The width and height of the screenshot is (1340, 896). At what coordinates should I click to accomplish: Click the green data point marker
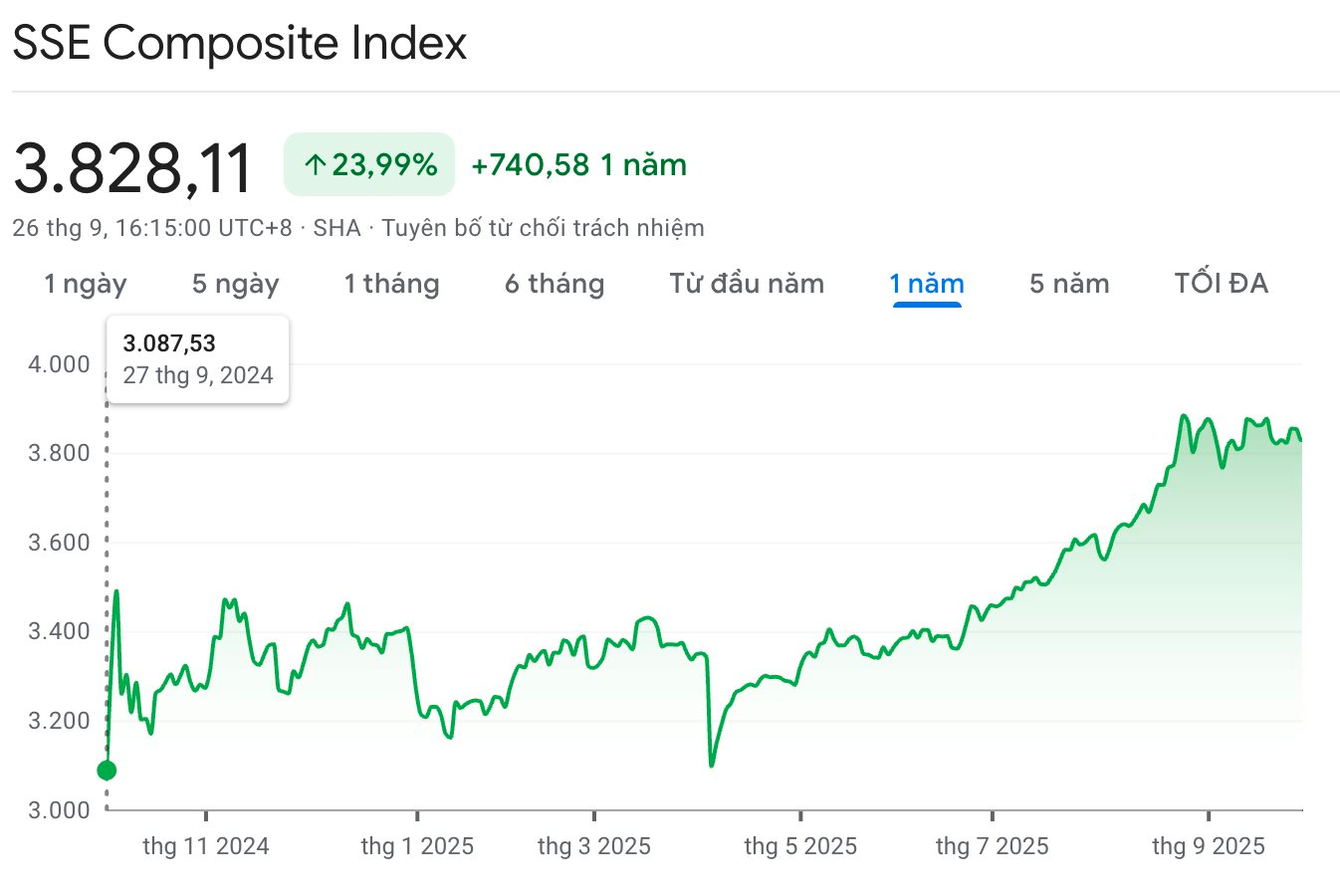tap(107, 771)
